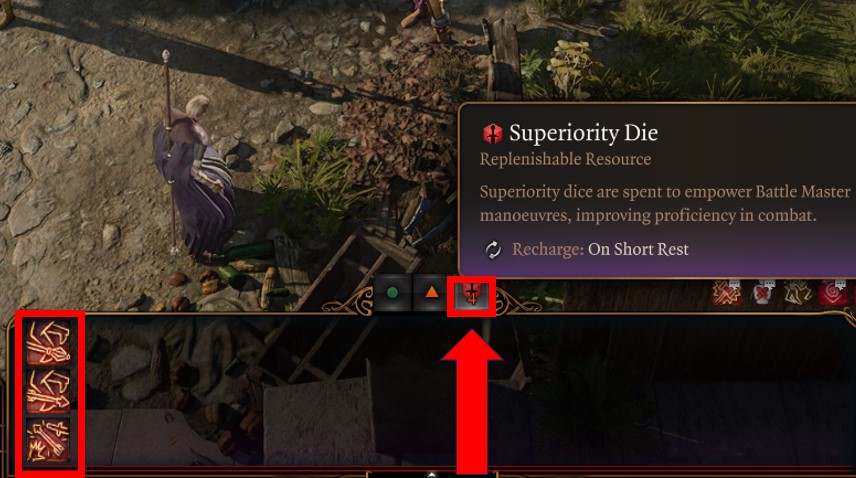The image size is (856, 478).
Task: Select the ranged Pushing Attack arrow icon
Action: [x=48, y=390]
